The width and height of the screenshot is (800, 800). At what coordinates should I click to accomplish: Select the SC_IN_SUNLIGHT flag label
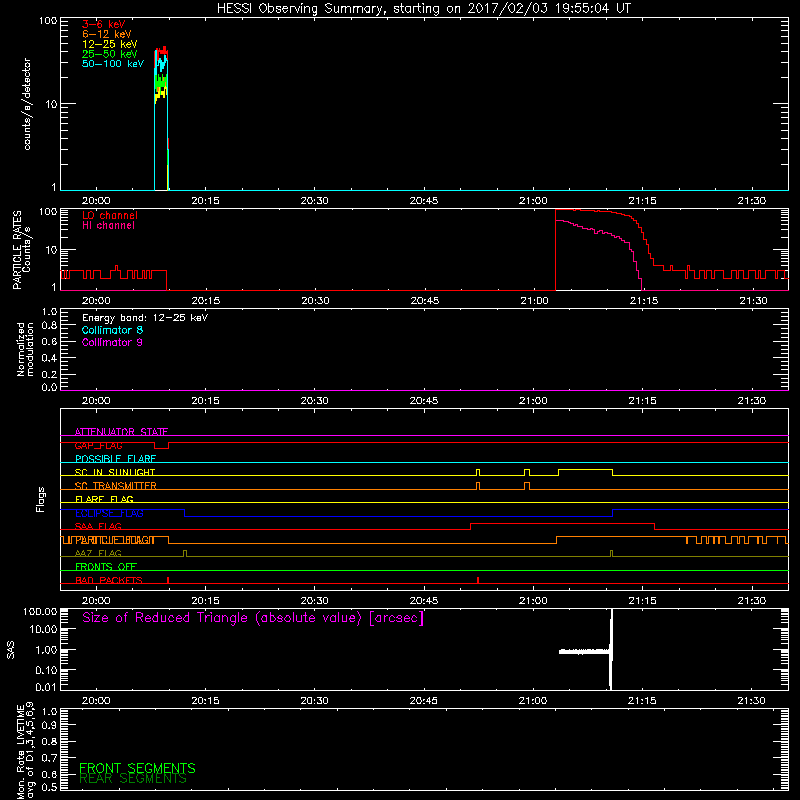[115, 472]
